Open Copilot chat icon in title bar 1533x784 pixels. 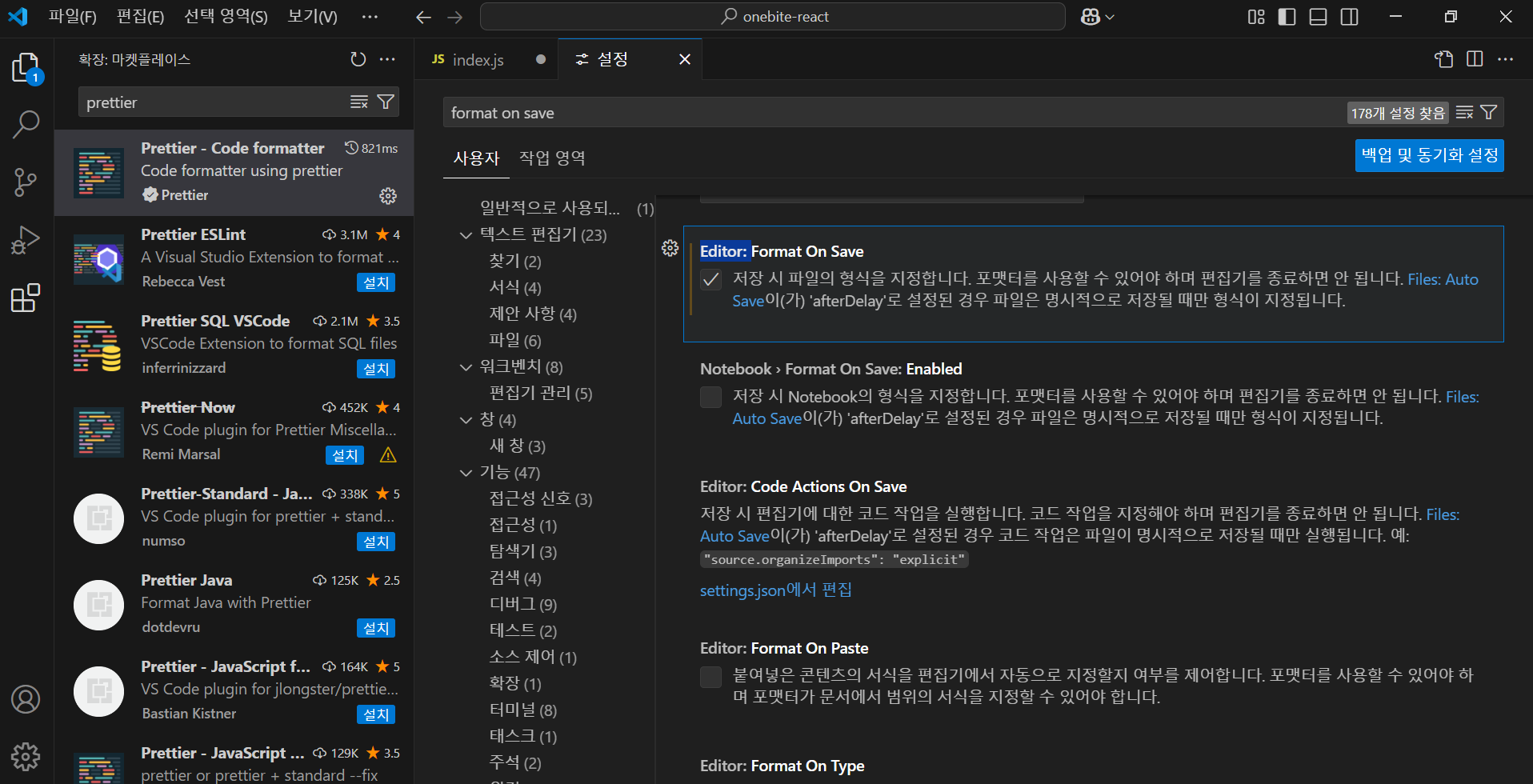click(1090, 17)
